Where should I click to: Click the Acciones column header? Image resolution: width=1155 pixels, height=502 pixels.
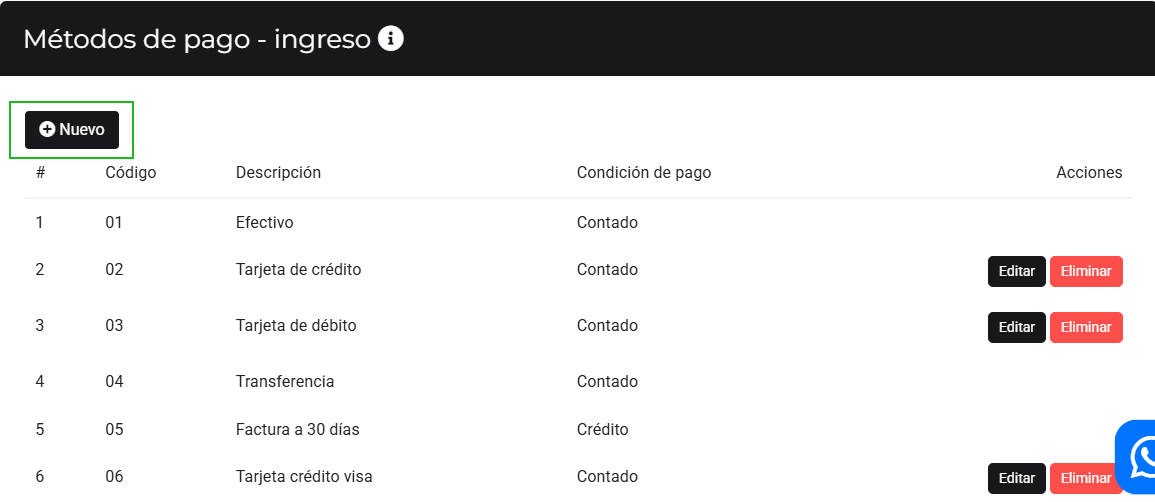pos(1089,172)
